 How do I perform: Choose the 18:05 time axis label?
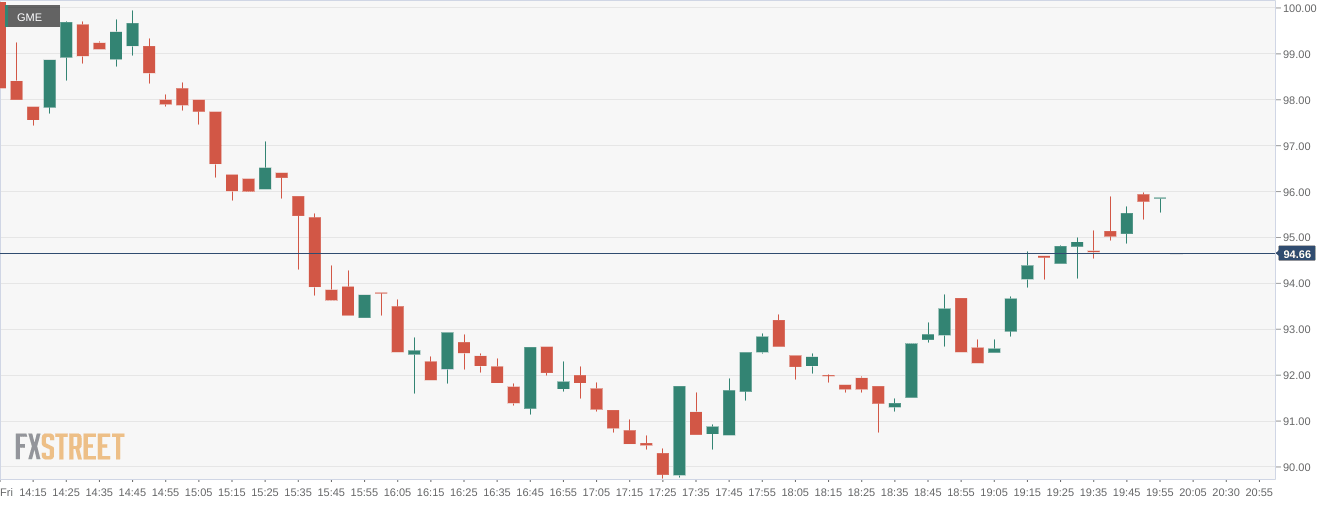(795, 492)
